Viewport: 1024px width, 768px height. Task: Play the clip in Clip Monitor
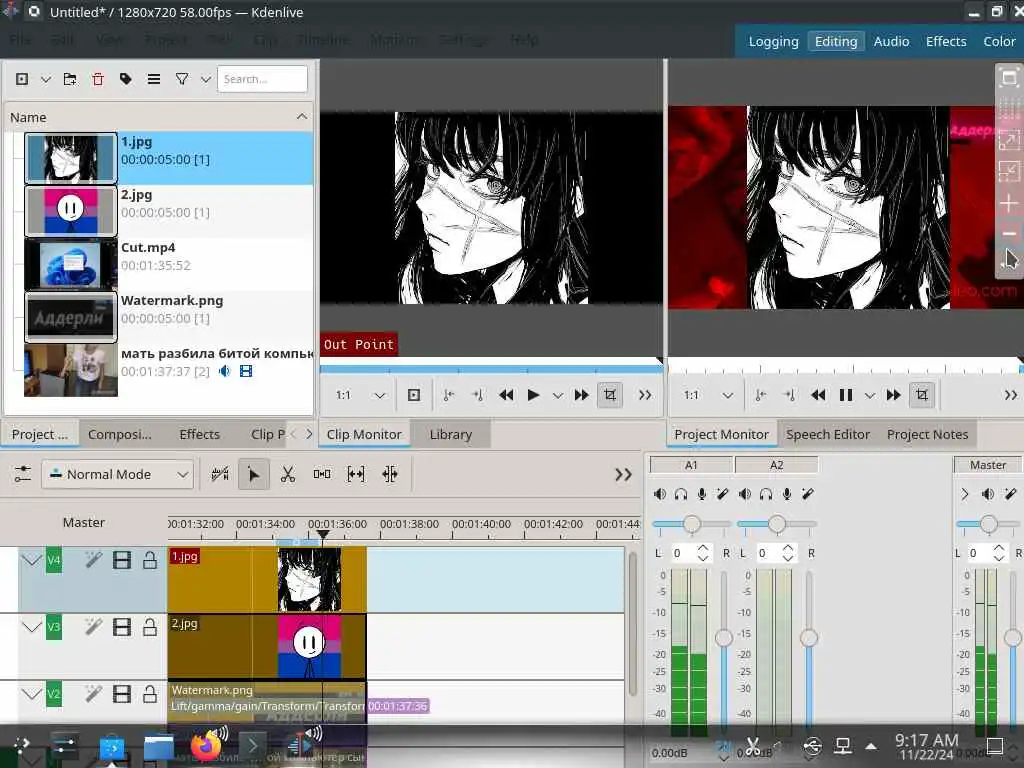click(533, 395)
